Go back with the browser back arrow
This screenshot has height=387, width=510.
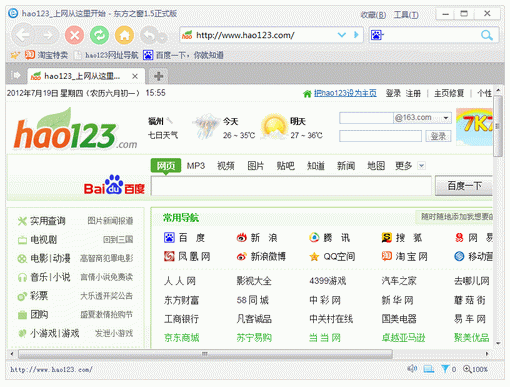[23, 35]
